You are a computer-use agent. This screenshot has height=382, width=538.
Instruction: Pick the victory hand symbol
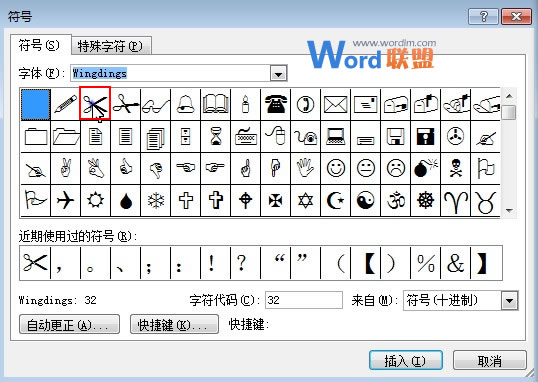[x=66, y=169]
